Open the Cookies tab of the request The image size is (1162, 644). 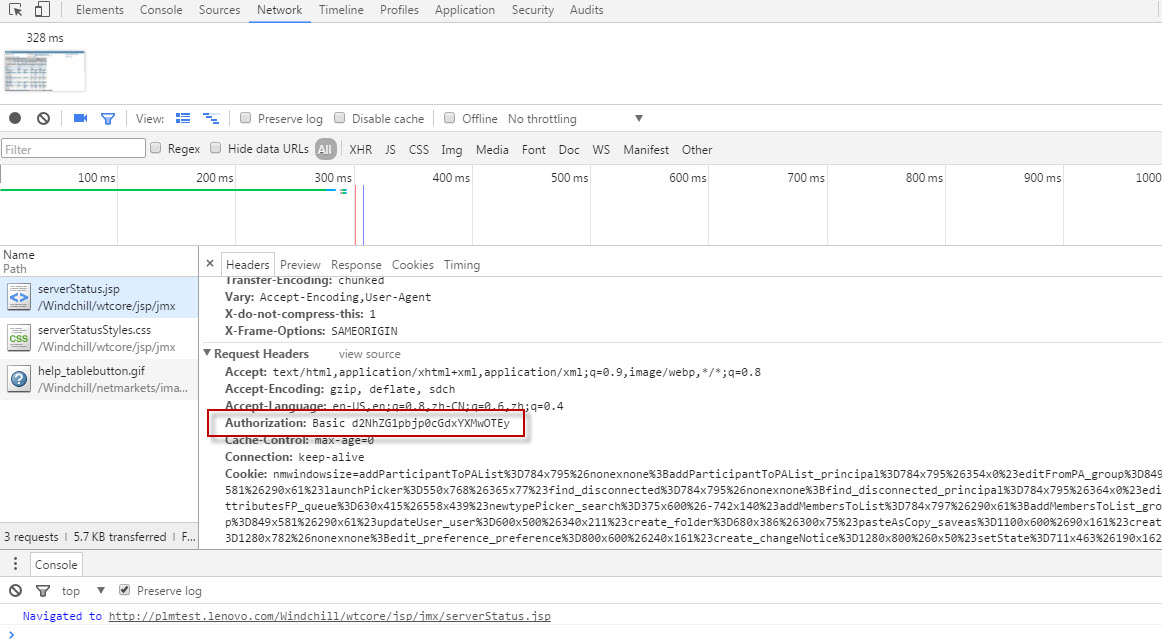click(x=412, y=264)
